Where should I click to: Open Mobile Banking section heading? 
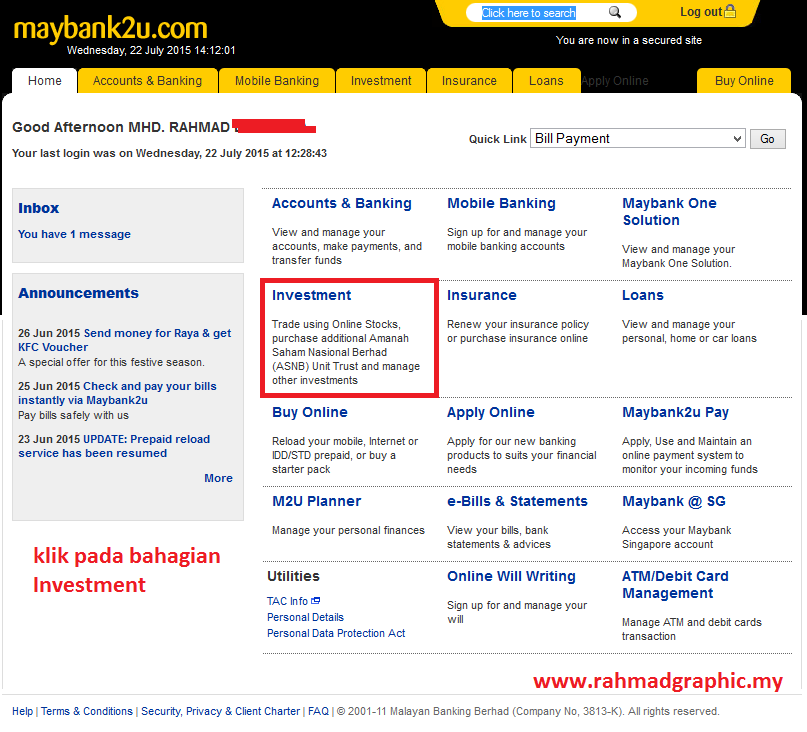point(501,203)
